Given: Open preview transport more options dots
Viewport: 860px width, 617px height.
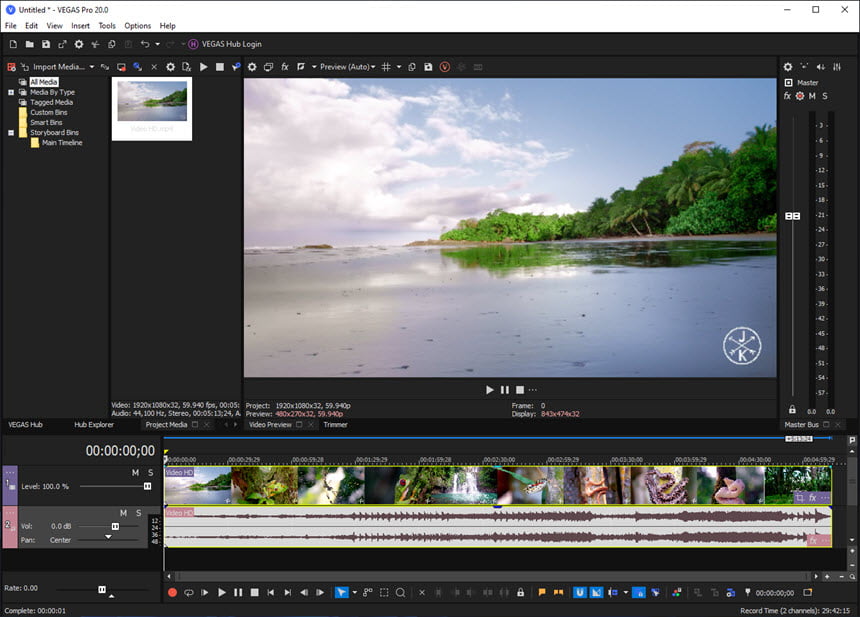Looking at the screenshot, I should [533, 390].
